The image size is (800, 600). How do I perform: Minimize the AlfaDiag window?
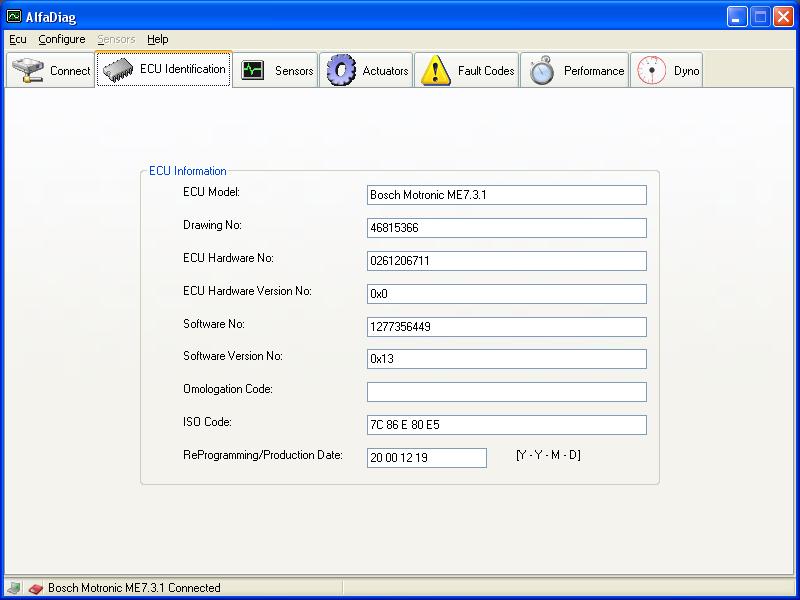pyautogui.click(x=737, y=17)
